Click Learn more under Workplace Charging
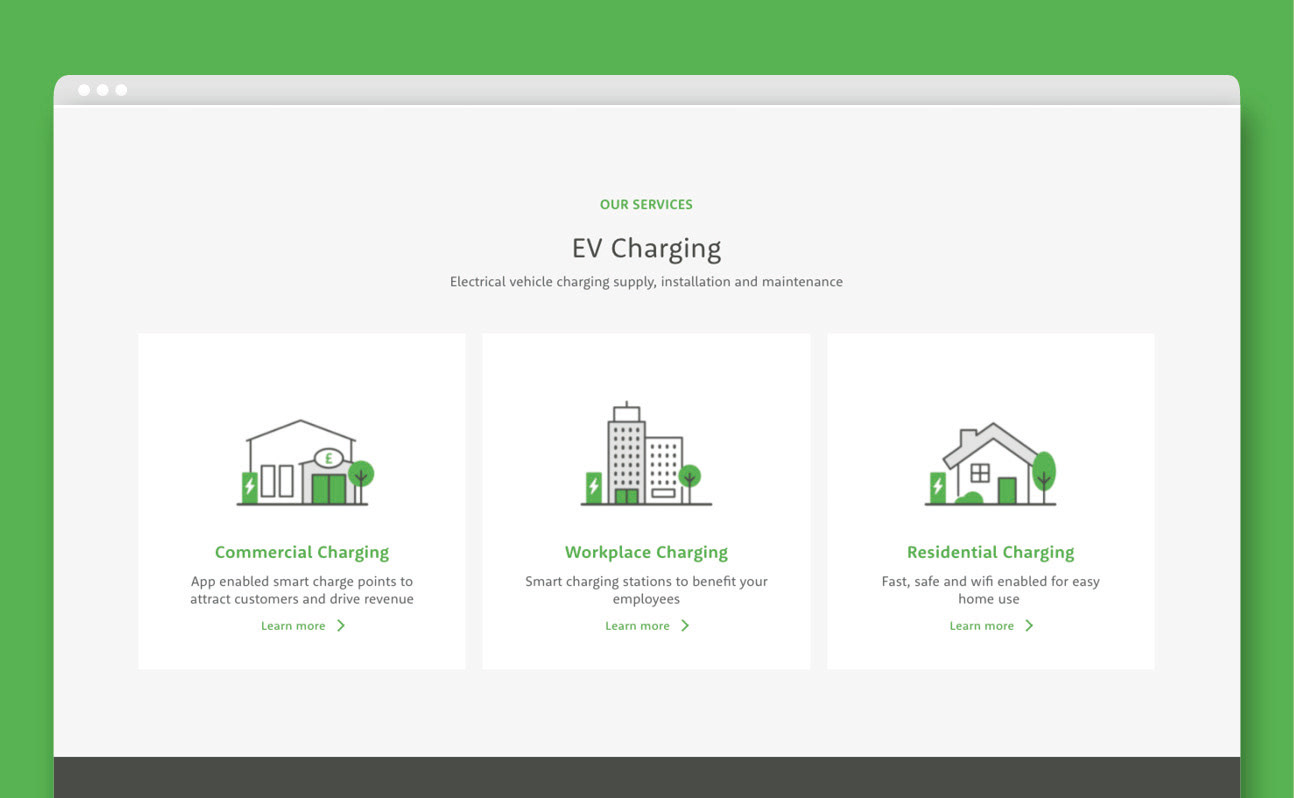Viewport: 1294px width, 798px height. coord(637,626)
